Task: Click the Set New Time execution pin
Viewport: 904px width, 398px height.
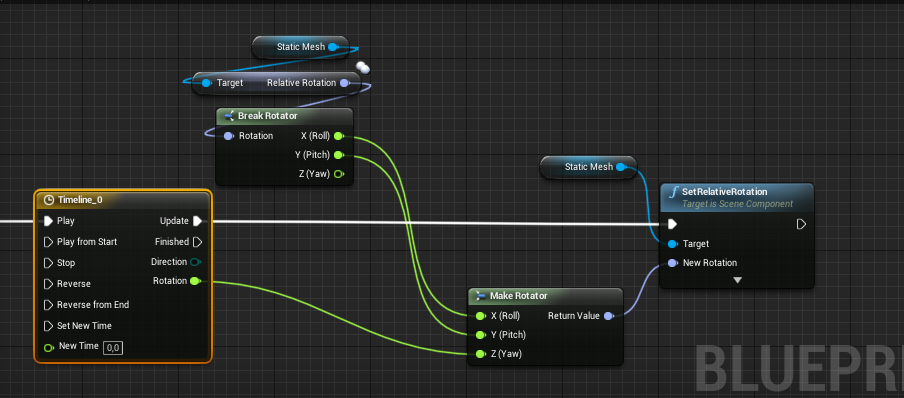Action: pos(48,326)
